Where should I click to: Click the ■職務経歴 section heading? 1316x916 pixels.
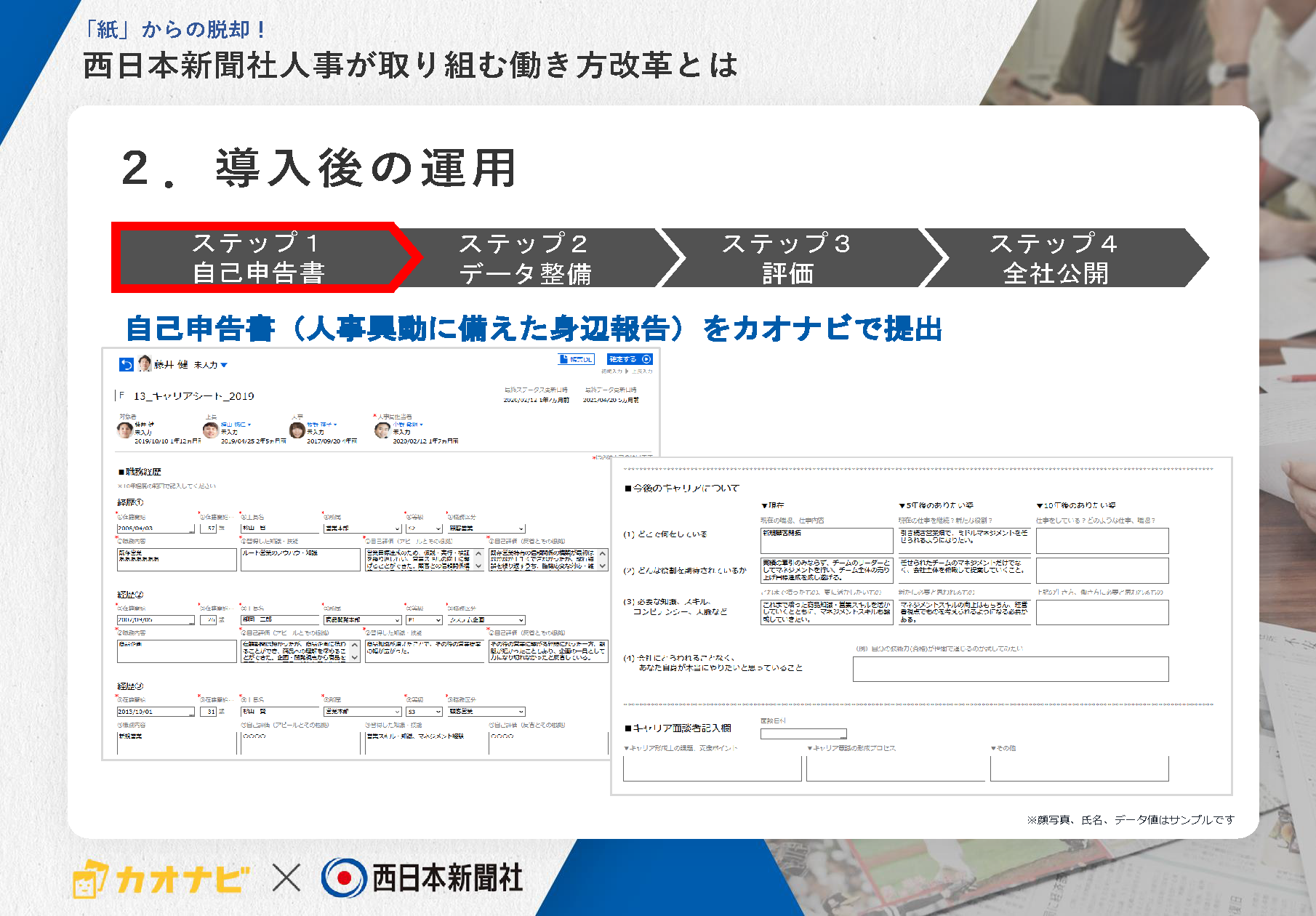tap(140, 472)
